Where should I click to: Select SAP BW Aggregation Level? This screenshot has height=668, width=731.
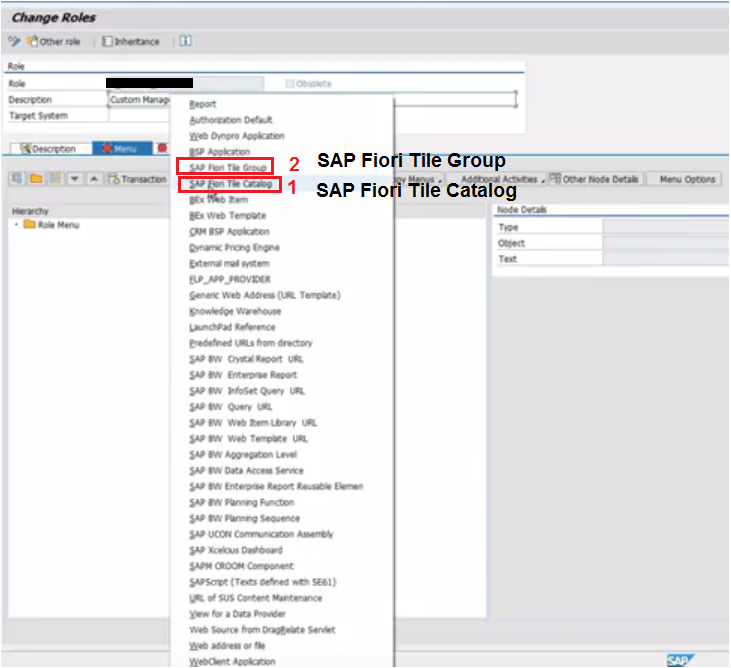click(x=243, y=455)
